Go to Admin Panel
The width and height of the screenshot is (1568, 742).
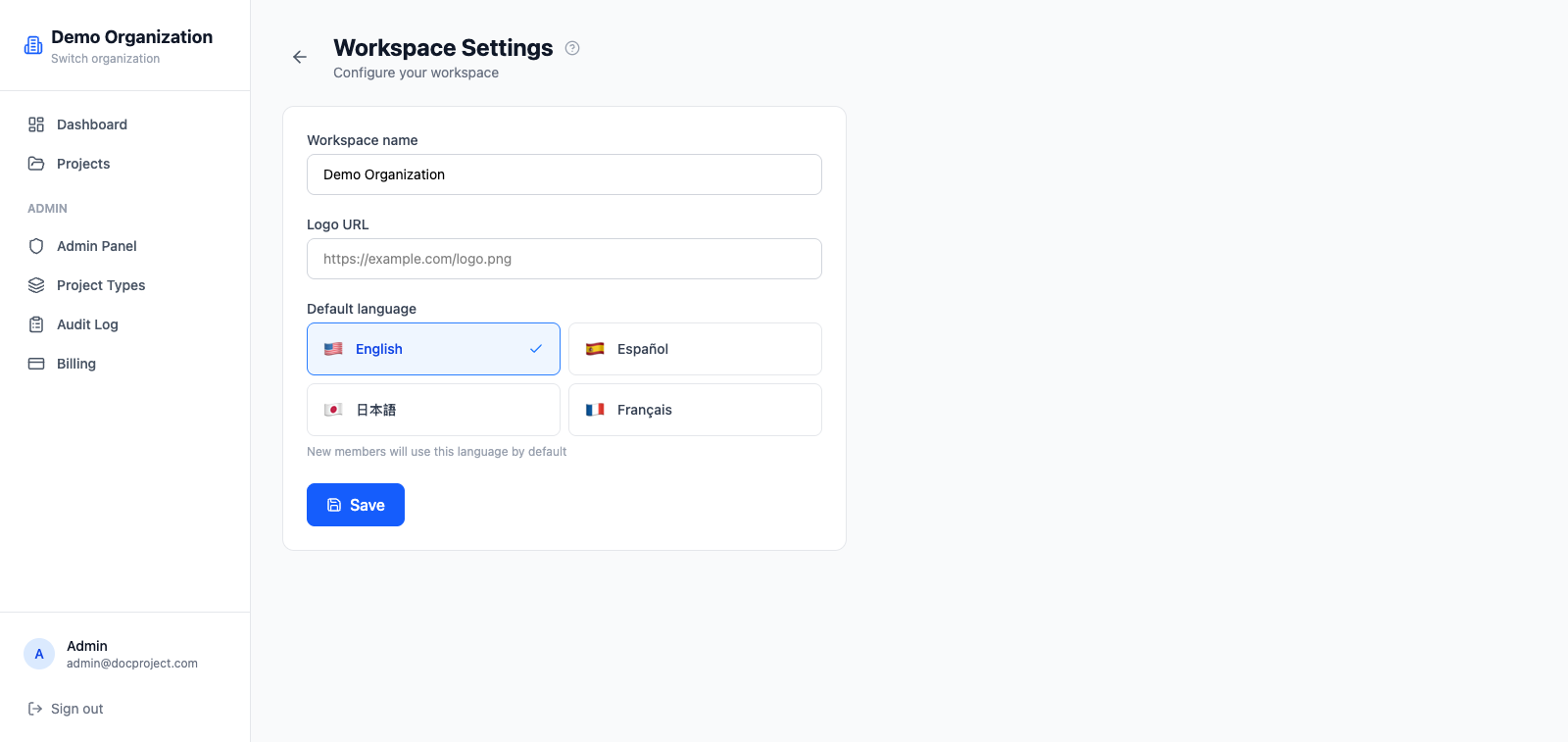(x=125, y=246)
